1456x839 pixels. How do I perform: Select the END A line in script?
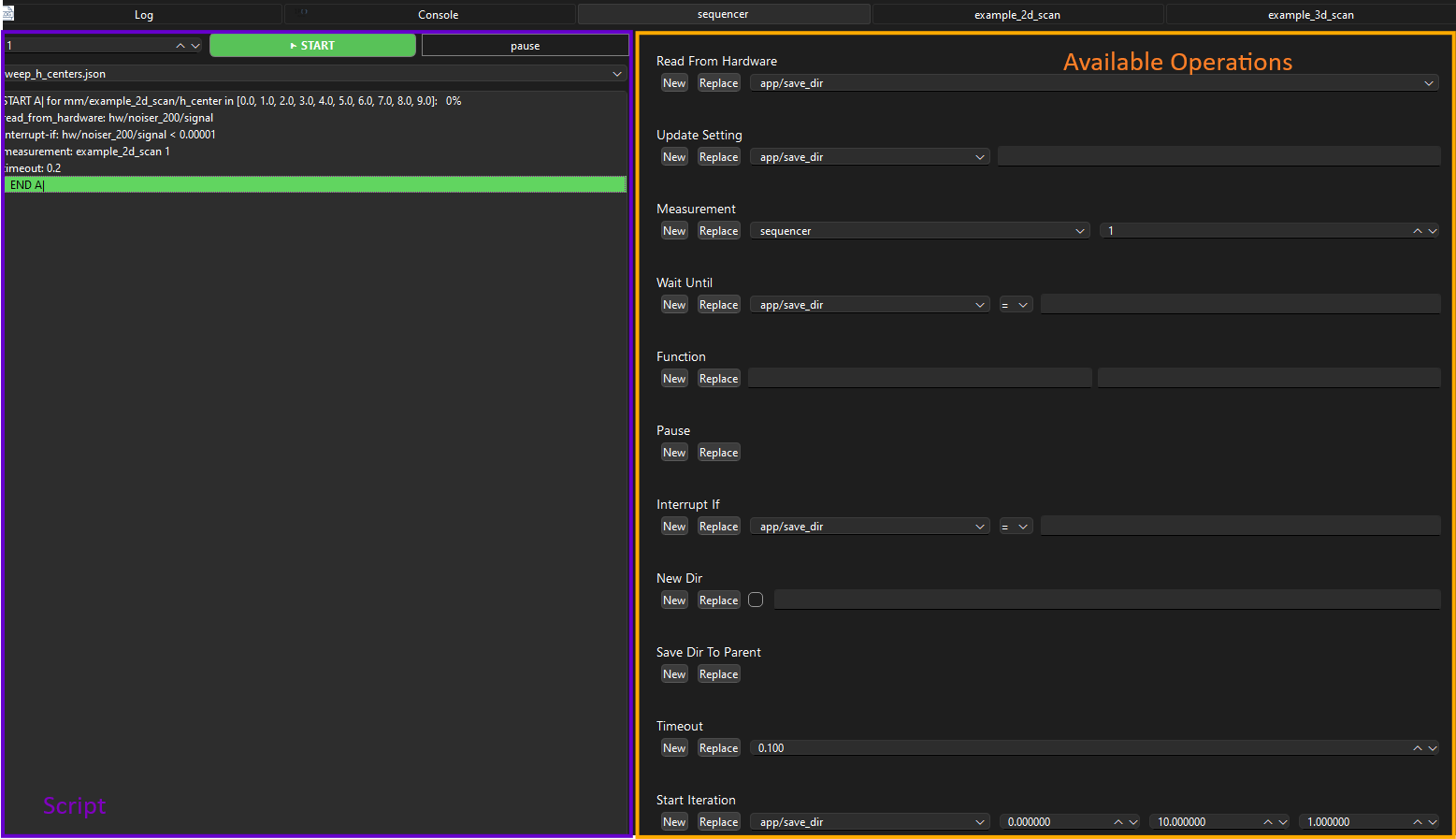pos(315,185)
